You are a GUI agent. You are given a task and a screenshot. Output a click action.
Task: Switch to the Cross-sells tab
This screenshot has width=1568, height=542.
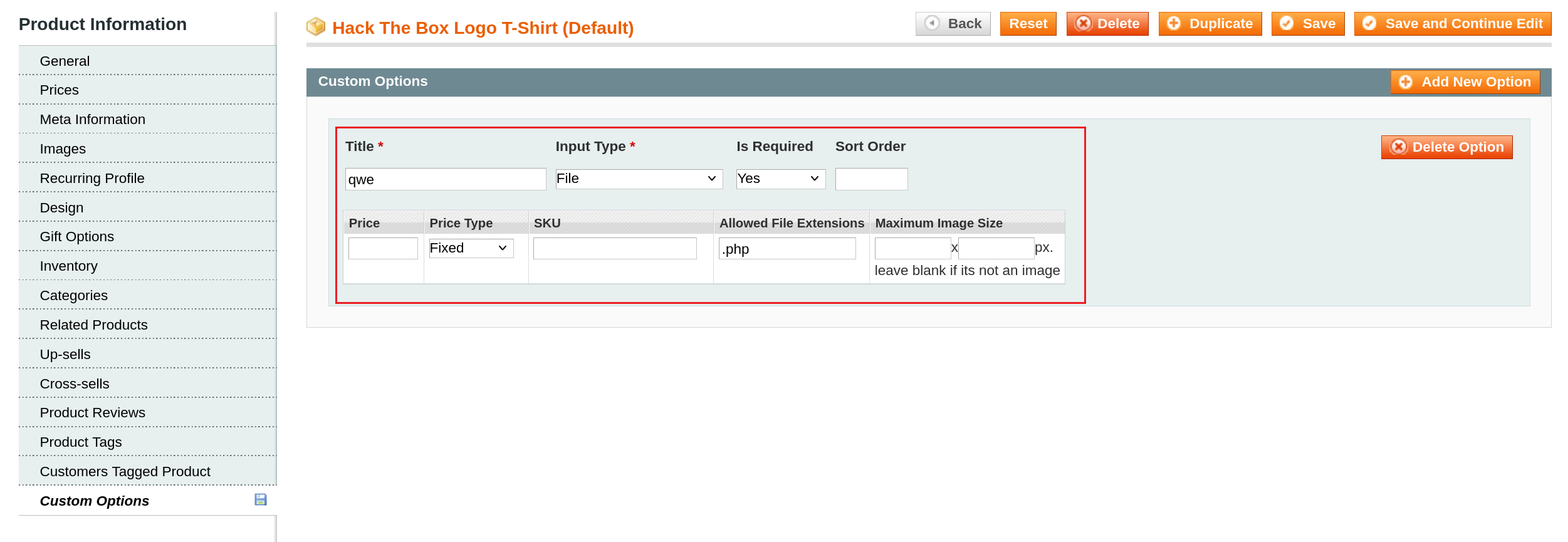[x=147, y=383]
